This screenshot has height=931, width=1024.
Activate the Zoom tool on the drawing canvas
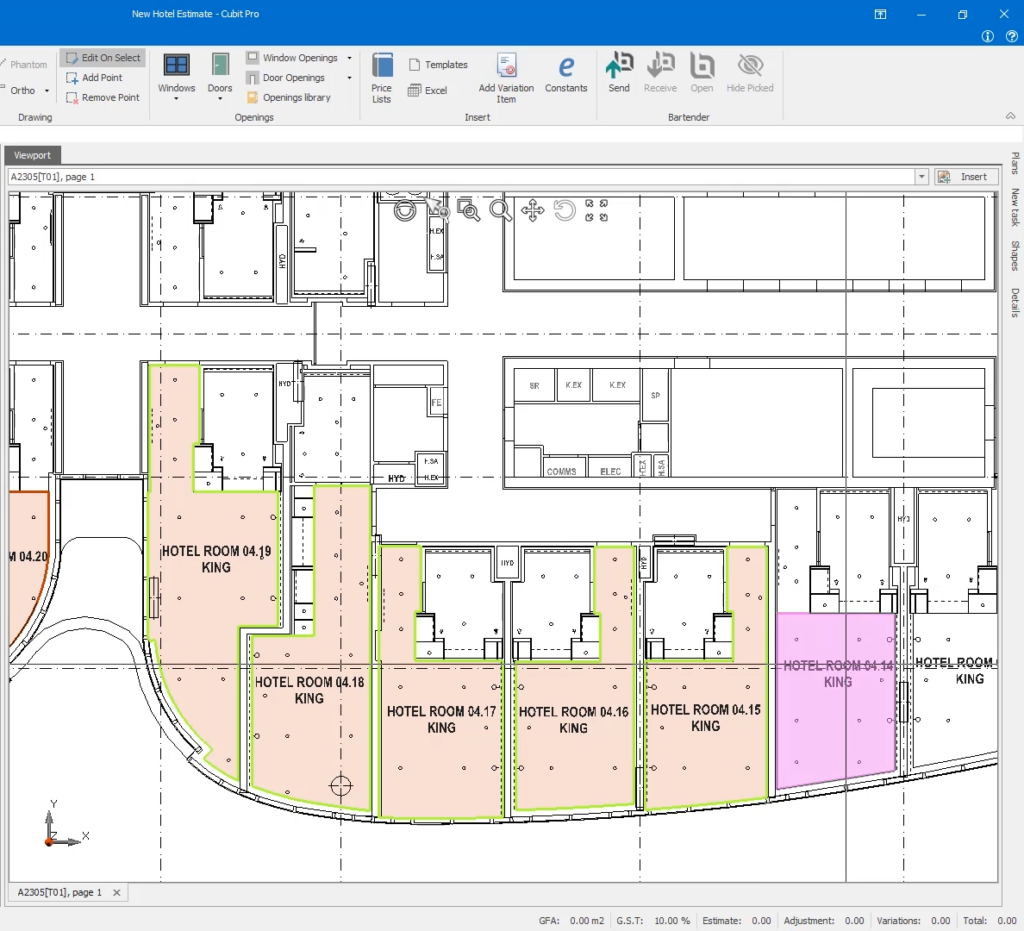click(500, 211)
